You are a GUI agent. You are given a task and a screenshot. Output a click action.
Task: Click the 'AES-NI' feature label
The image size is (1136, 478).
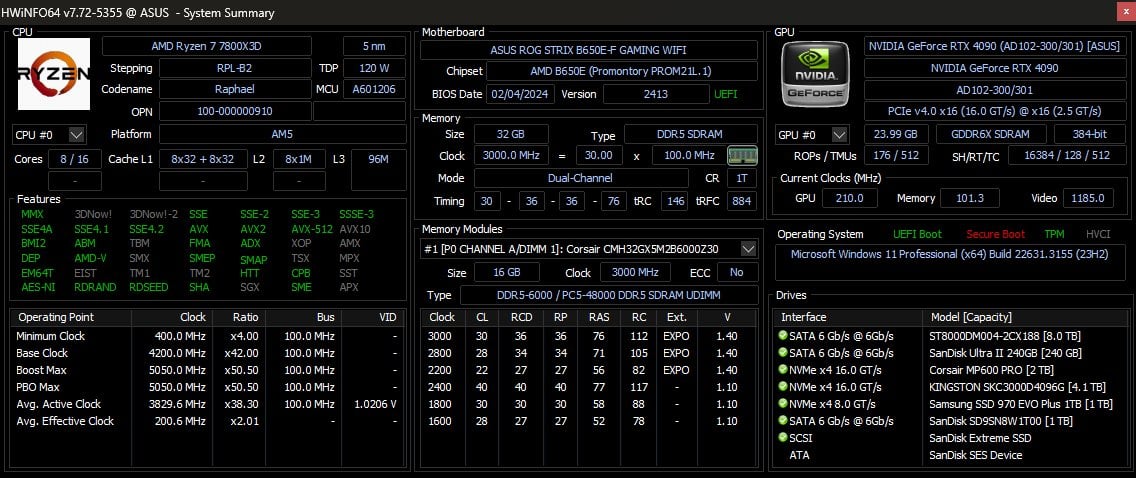pyautogui.click(x=37, y=287)
